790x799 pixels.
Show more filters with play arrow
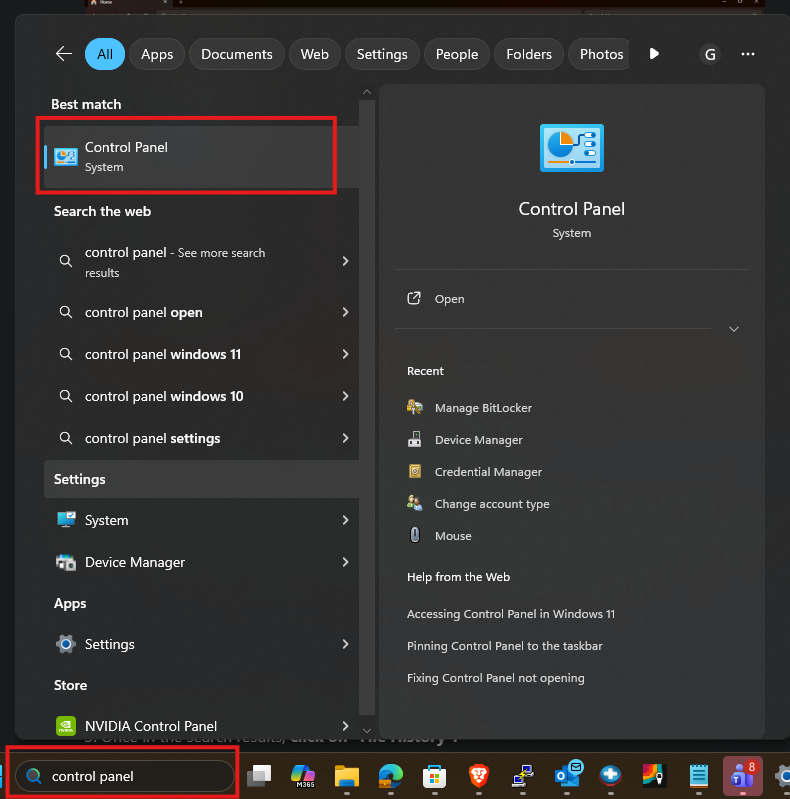point(654,54)
